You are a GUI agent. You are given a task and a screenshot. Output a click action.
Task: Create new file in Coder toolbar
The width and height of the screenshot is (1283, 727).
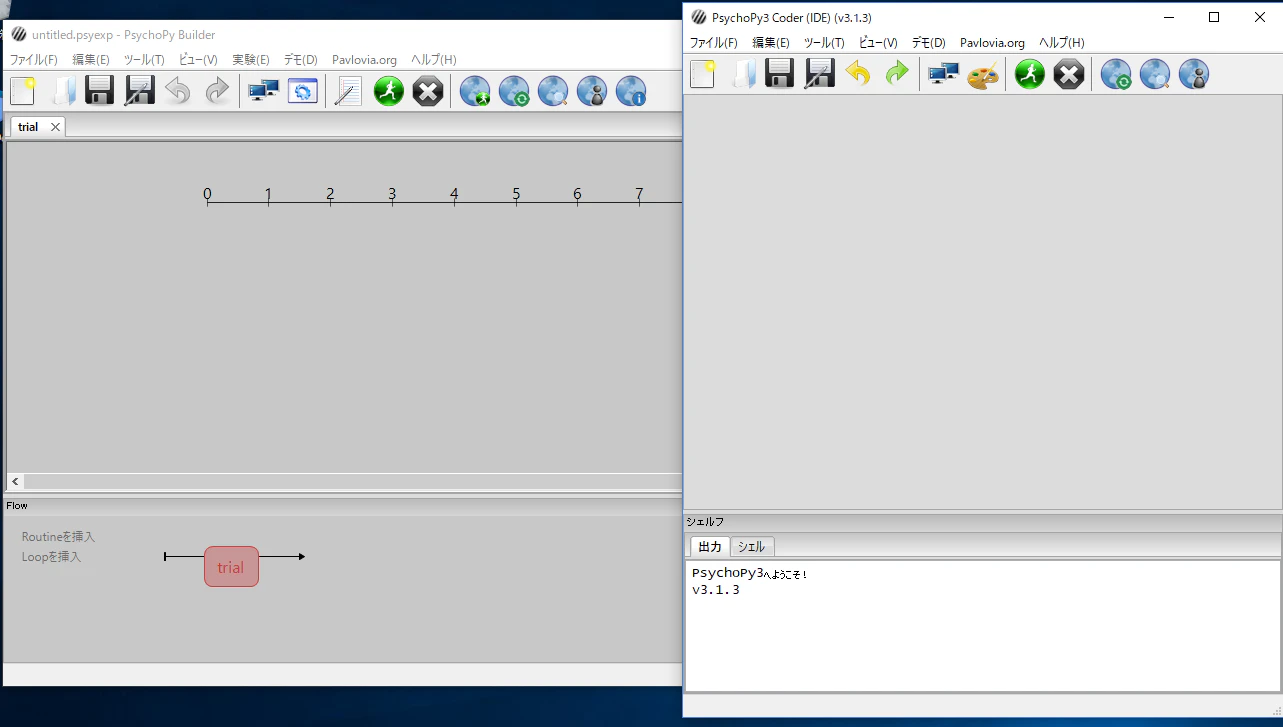pos(703,74)
